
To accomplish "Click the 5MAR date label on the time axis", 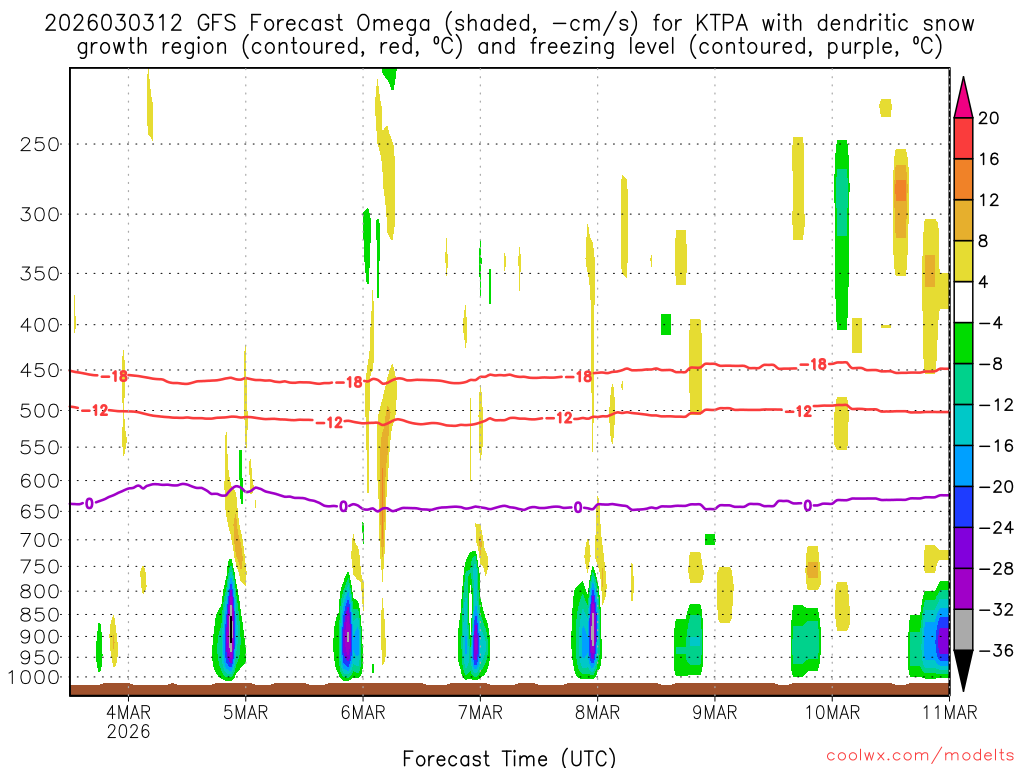I will [245, 712].
